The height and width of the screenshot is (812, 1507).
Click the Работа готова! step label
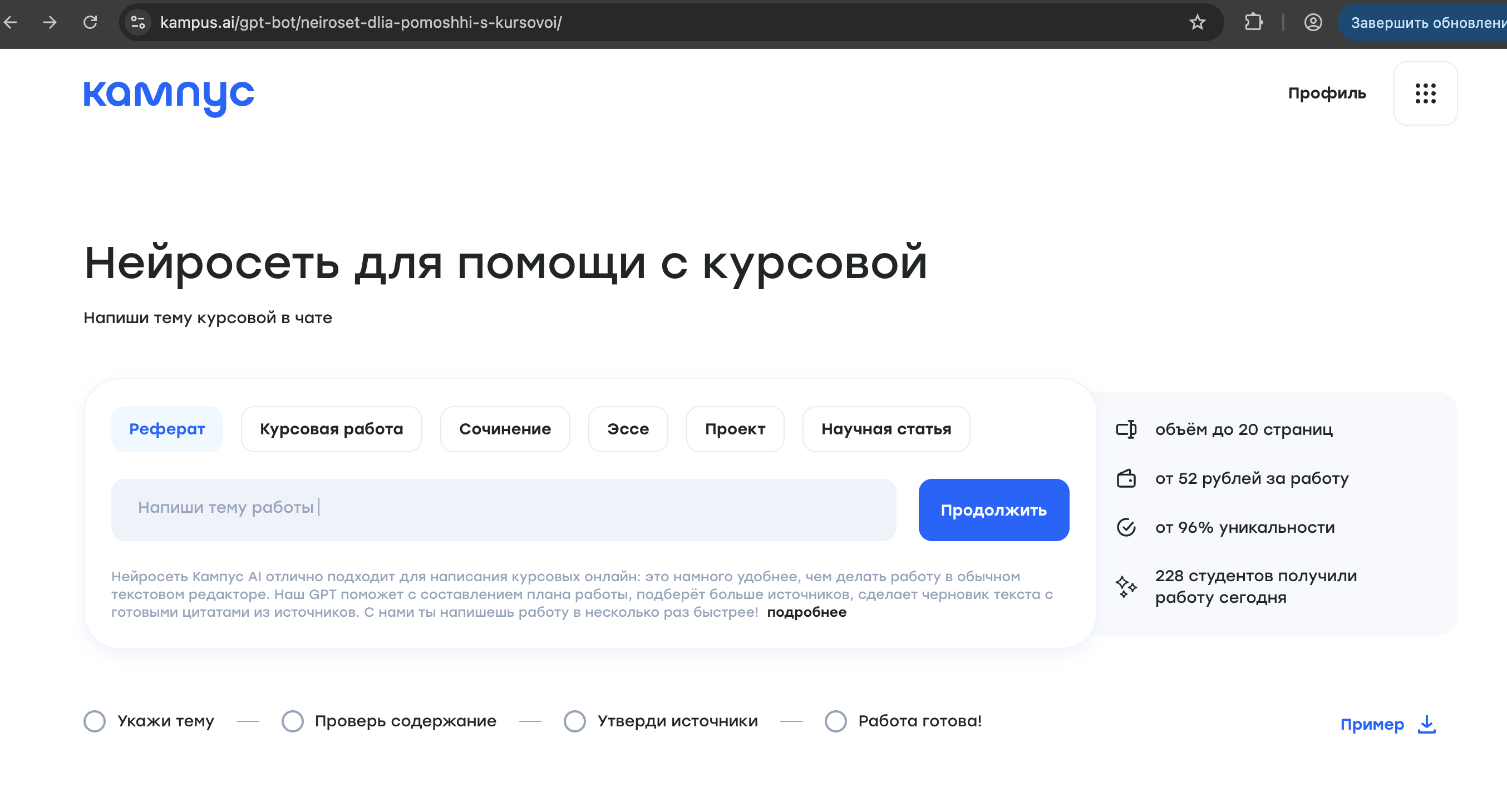[x=920, y=721]
